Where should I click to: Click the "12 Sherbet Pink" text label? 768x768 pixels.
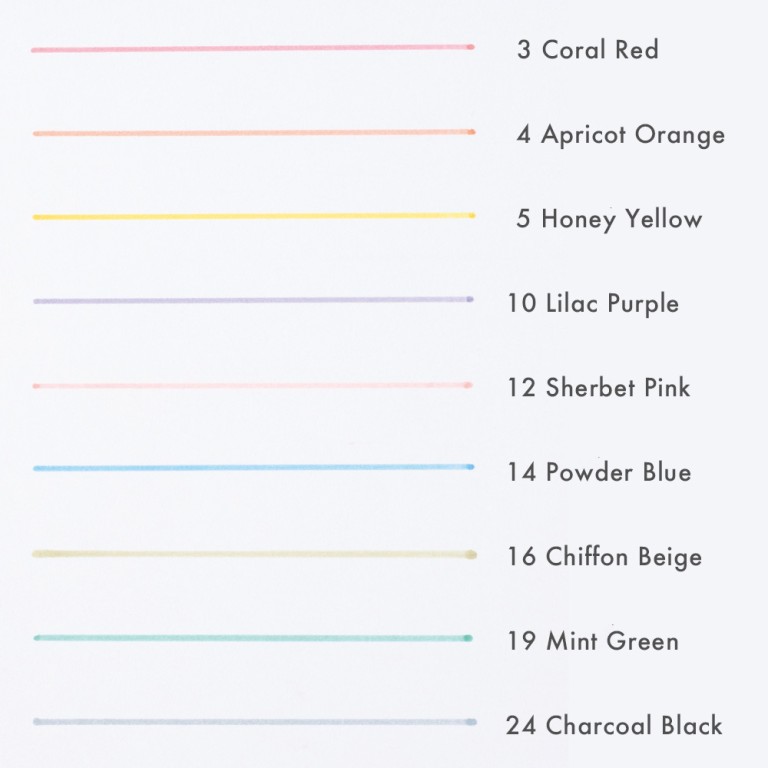(x=599, y=388)
